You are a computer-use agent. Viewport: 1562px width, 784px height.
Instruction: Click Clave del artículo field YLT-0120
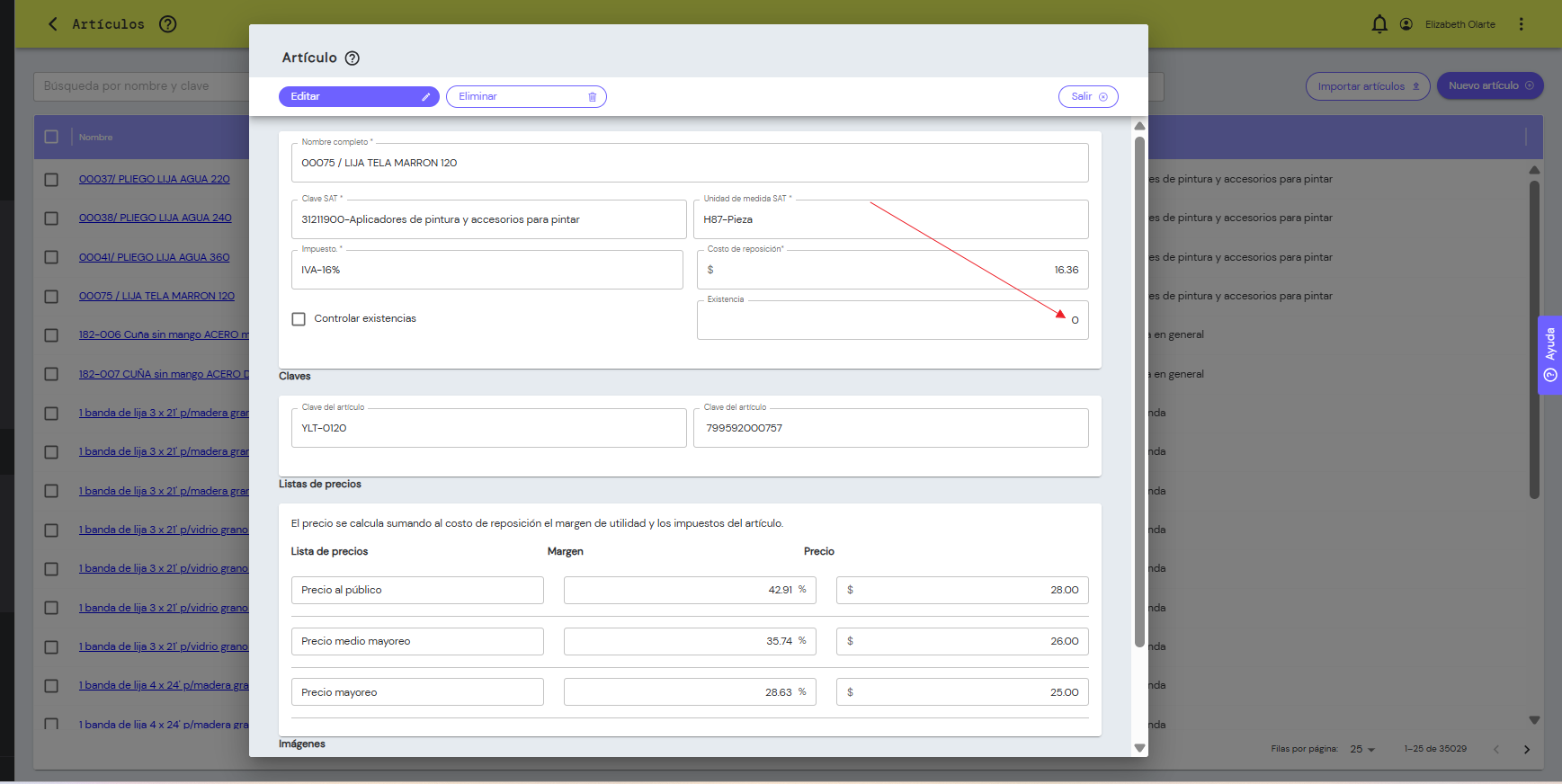(488, 428)
